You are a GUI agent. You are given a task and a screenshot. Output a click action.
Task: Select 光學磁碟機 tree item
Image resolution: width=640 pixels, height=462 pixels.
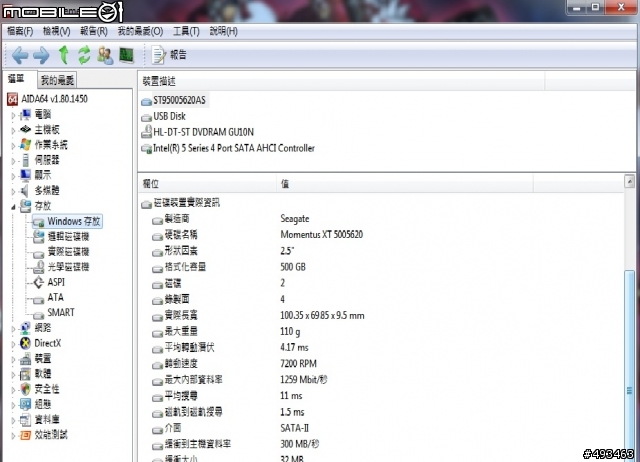click(61, 267)
